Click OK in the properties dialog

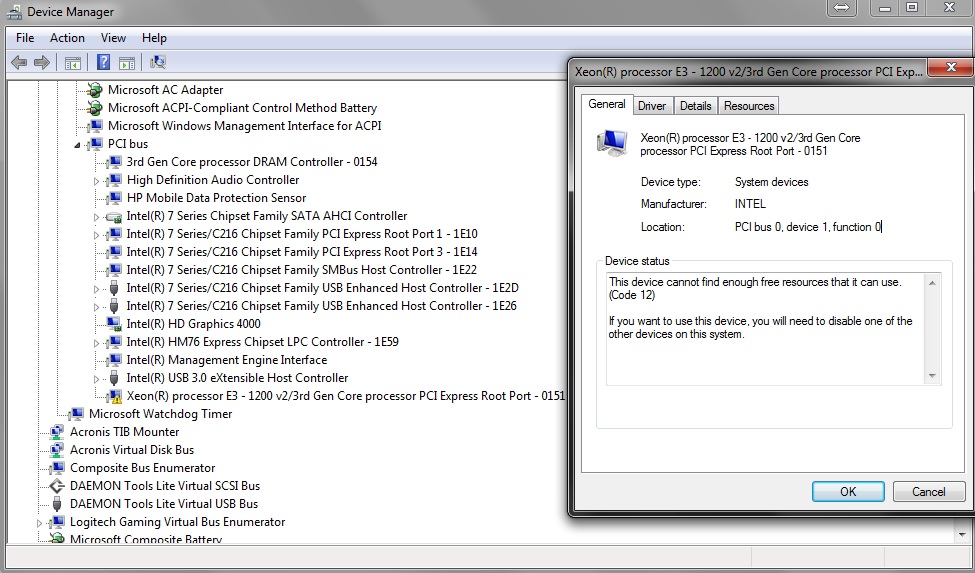(848, 492)
